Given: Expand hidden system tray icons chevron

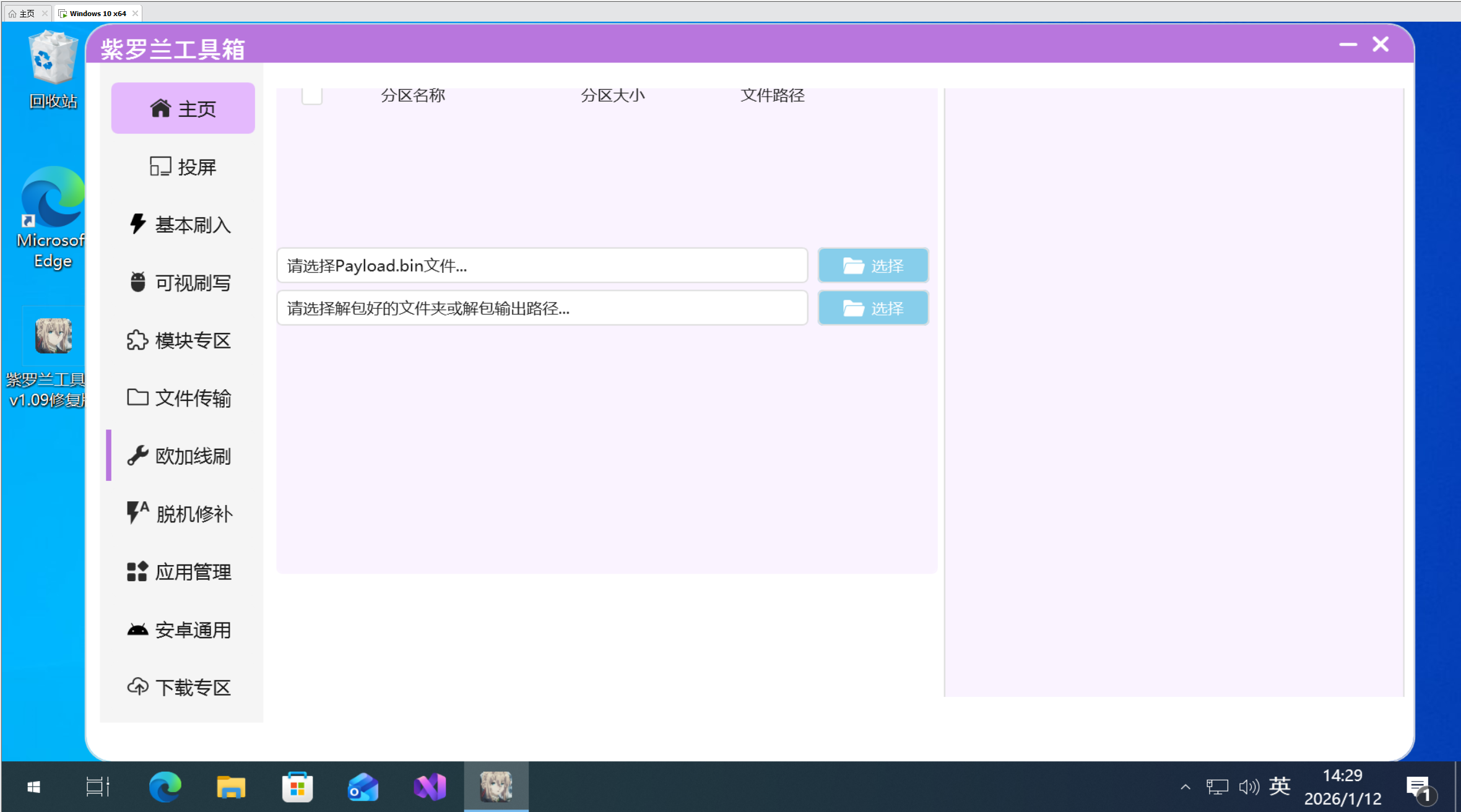Looking at the screenshot, I should 1185,787.
